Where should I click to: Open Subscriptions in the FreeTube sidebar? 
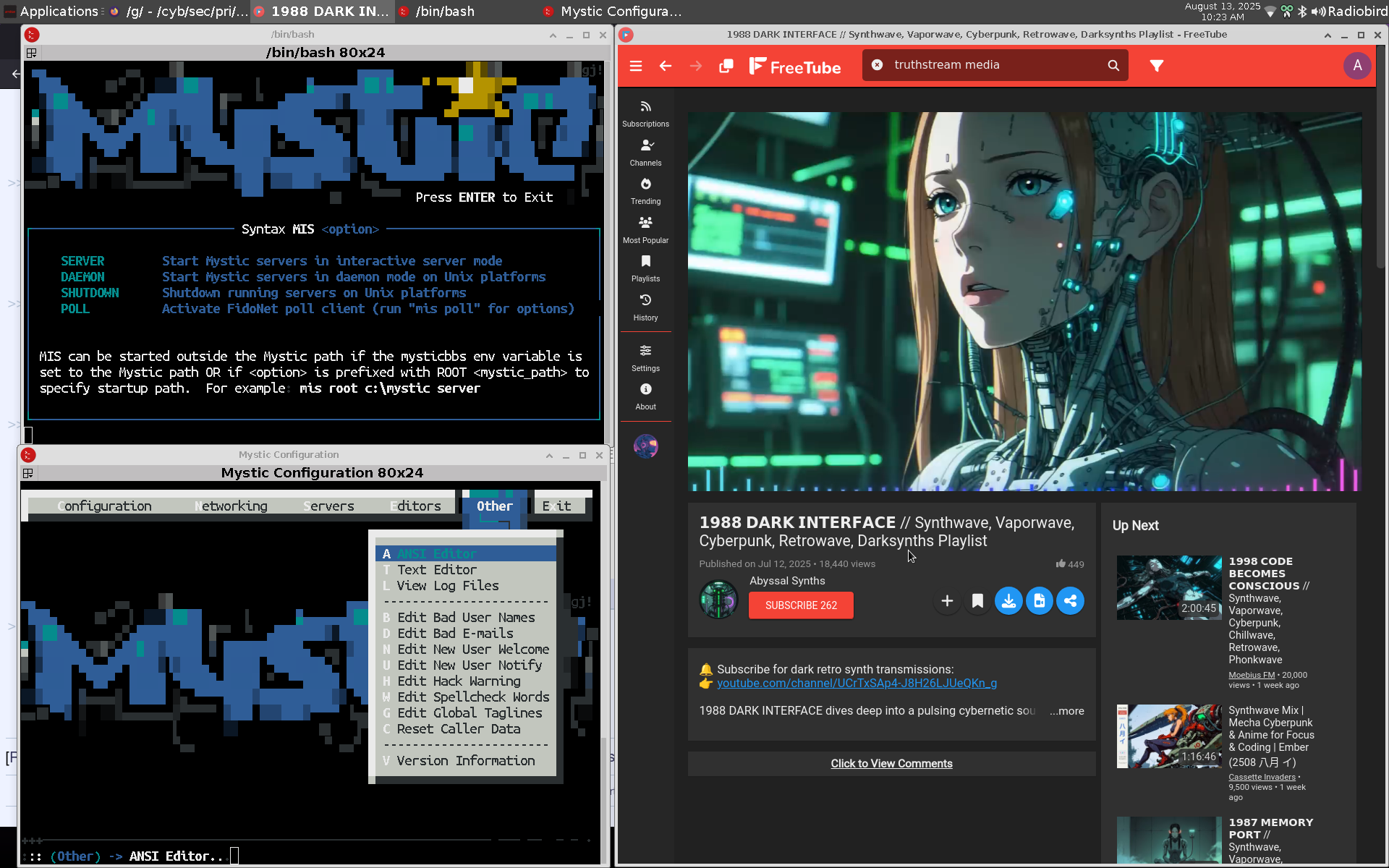pos(645,114)
